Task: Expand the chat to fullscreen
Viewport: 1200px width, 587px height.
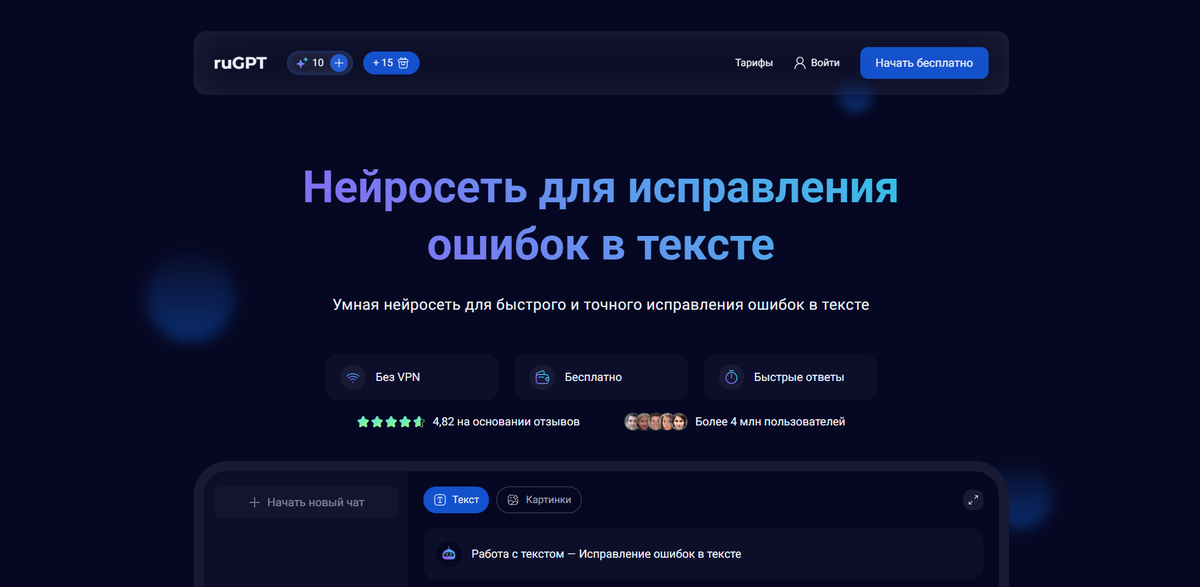Action: point(973,500)
